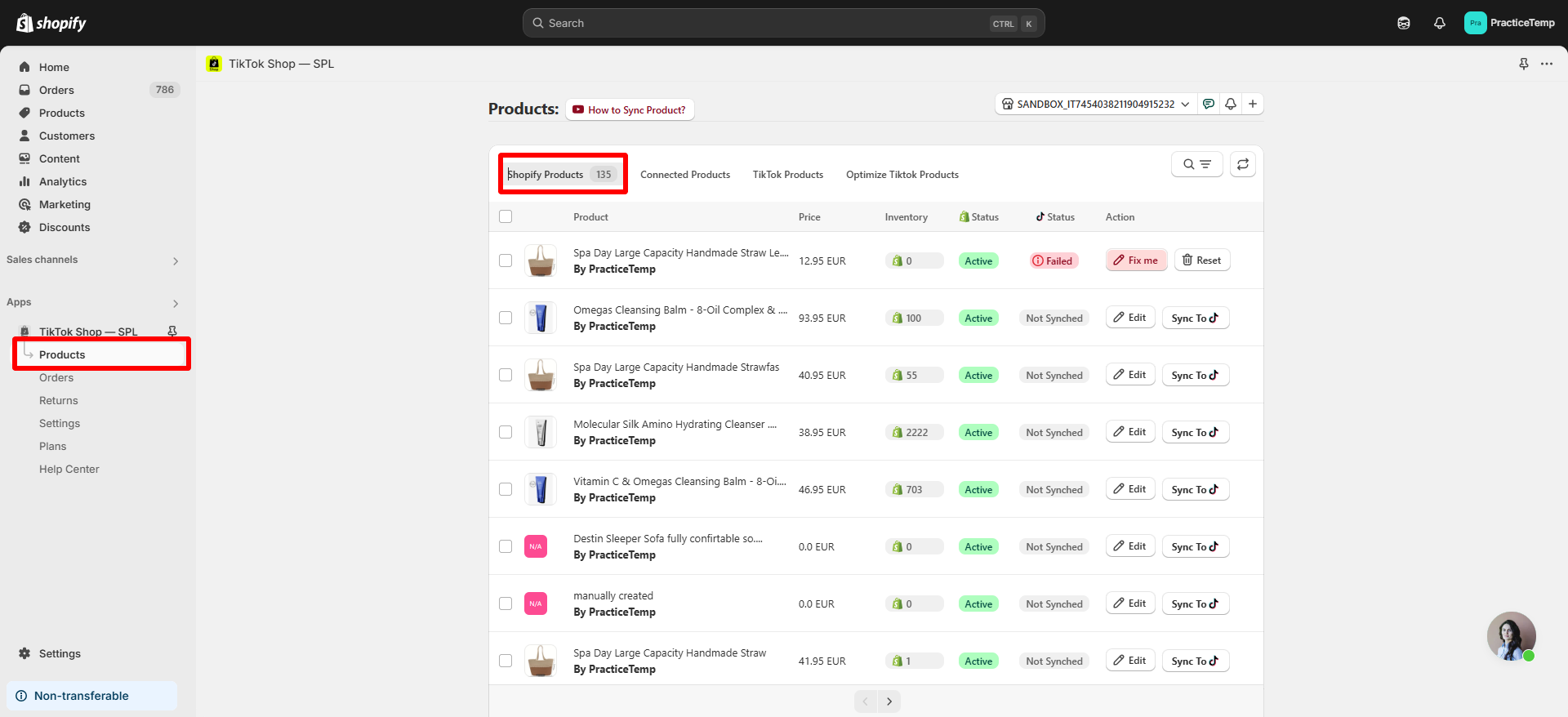
Task: Click the Analytics chart icon in sidebar
Action: 24,181
